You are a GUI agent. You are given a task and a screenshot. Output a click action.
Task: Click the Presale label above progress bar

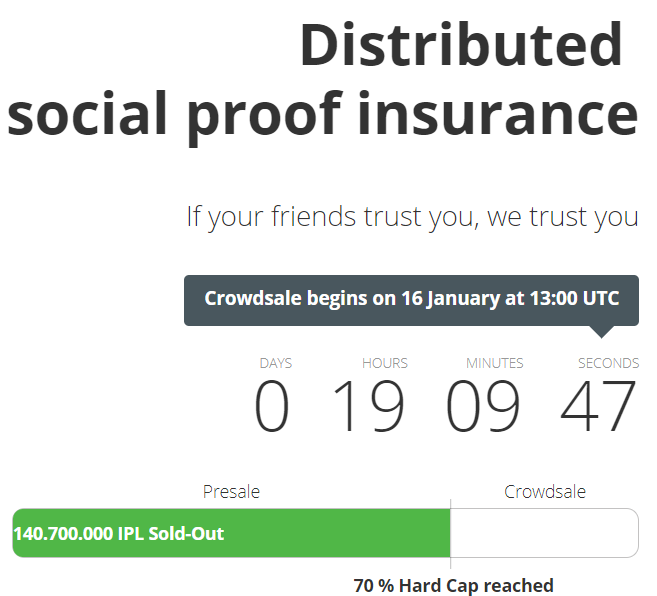[231, 492]
